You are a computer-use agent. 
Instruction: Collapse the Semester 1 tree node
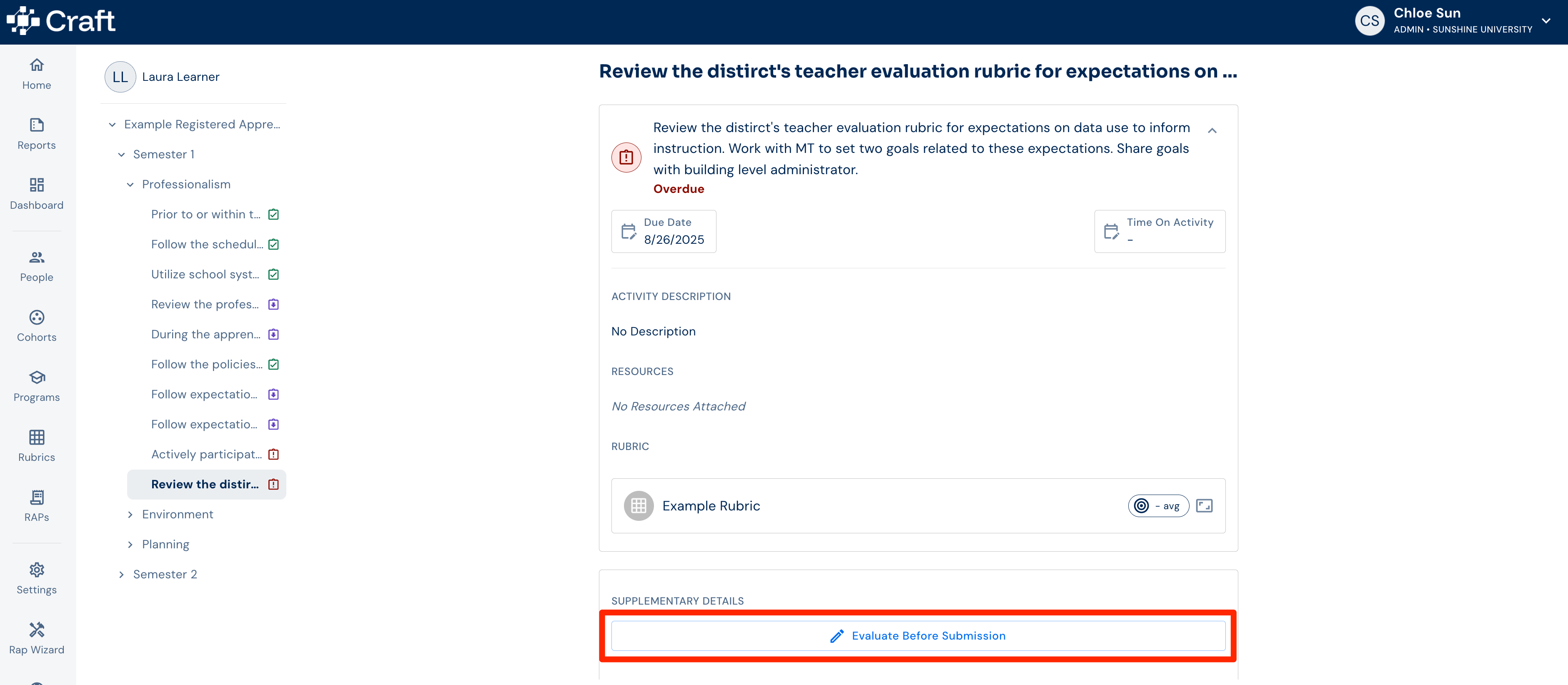[x=121, y=155]
